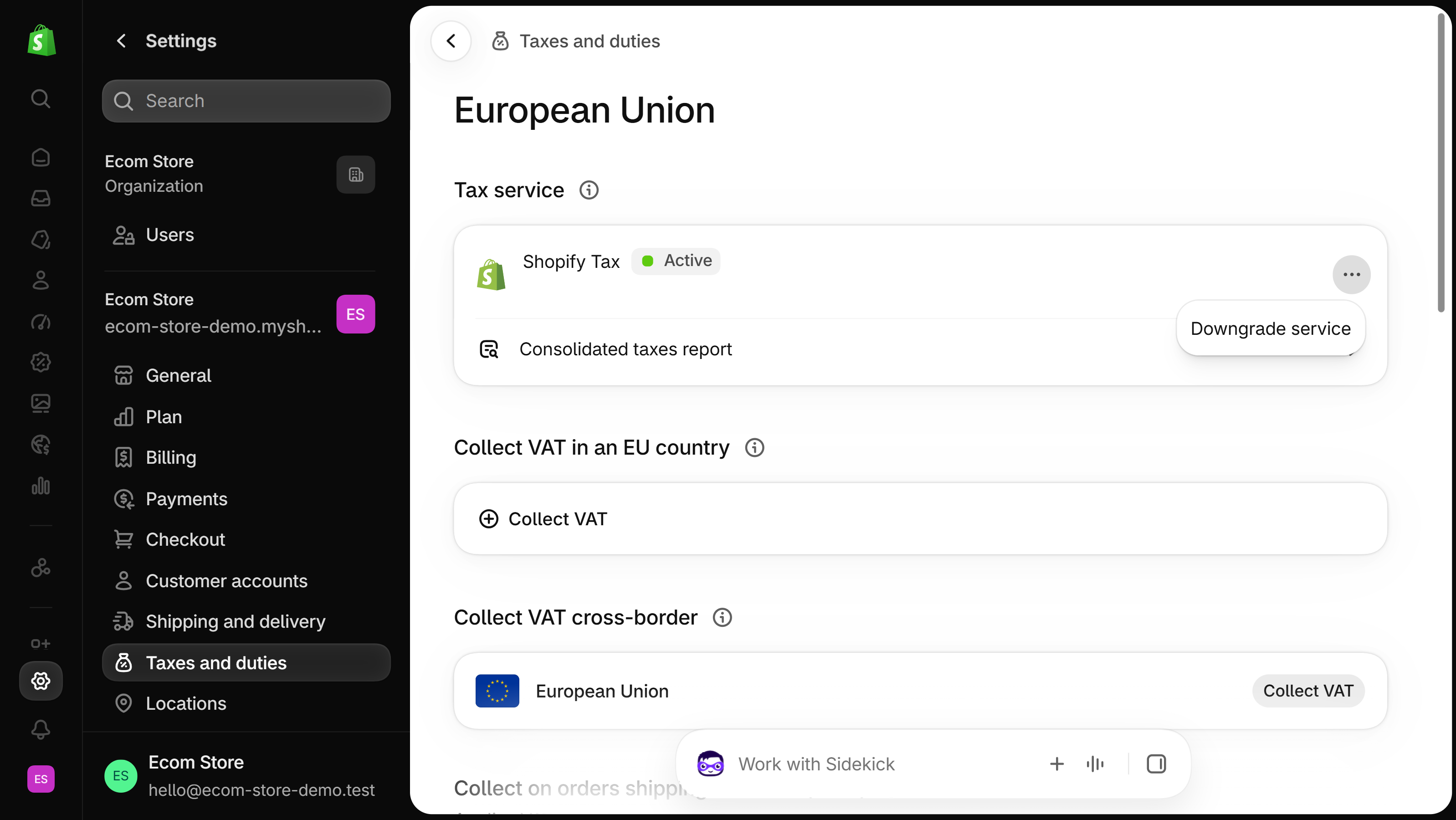Click info icon beside Collect VAT cross-border

coord(722,618)
